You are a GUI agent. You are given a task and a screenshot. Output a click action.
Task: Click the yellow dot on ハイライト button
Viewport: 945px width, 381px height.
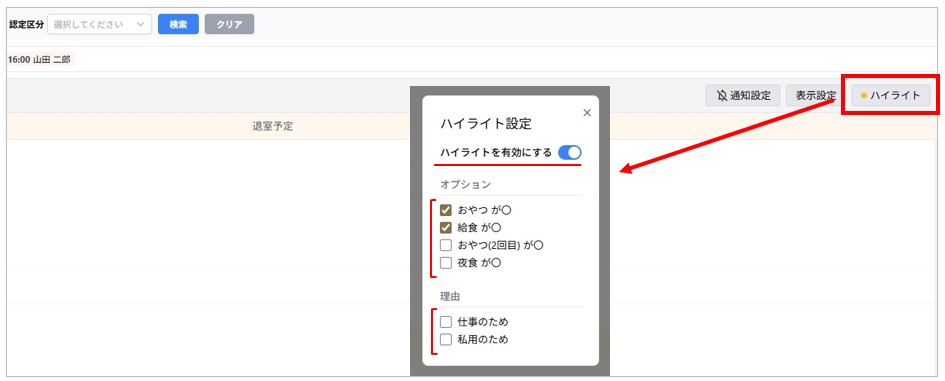coord(864,96)
